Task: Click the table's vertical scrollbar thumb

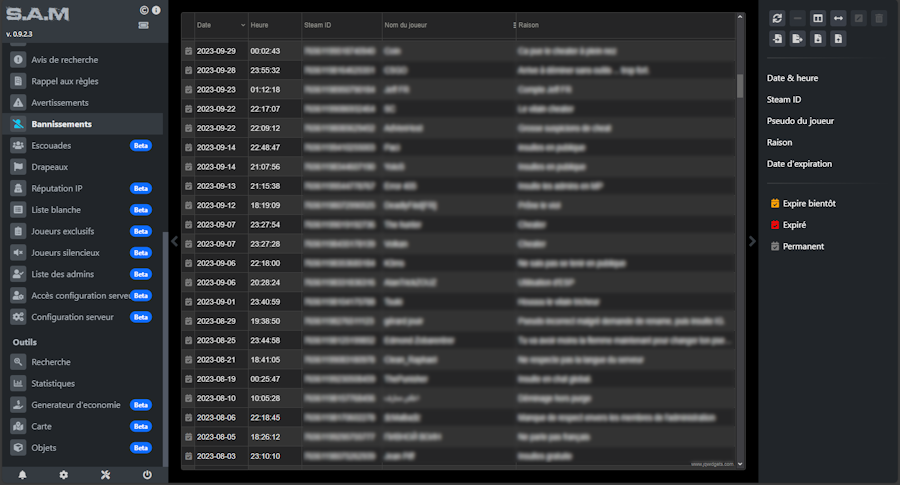Action: point(740,86)
